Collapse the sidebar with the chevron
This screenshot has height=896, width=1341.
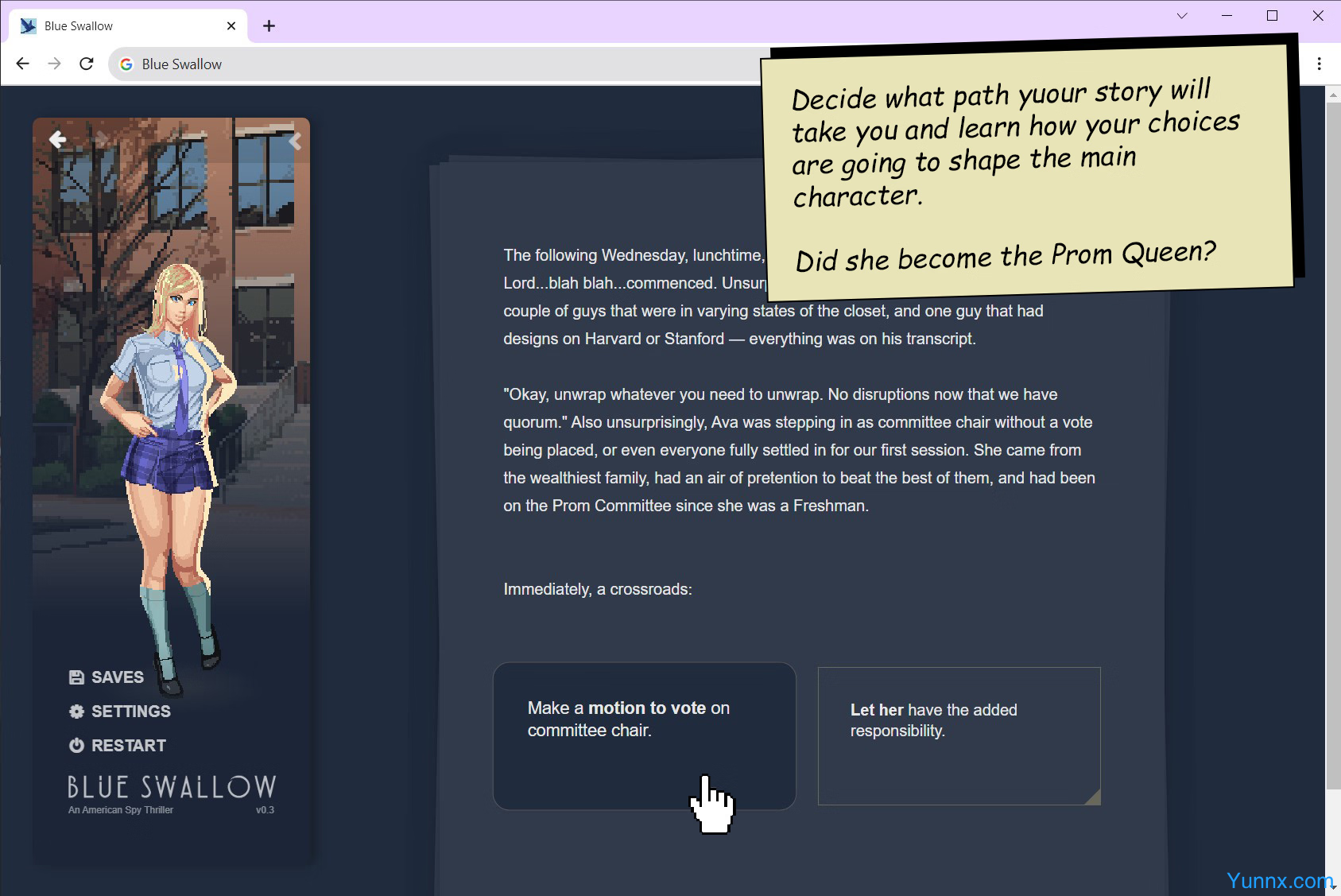[x=295, y=142]
